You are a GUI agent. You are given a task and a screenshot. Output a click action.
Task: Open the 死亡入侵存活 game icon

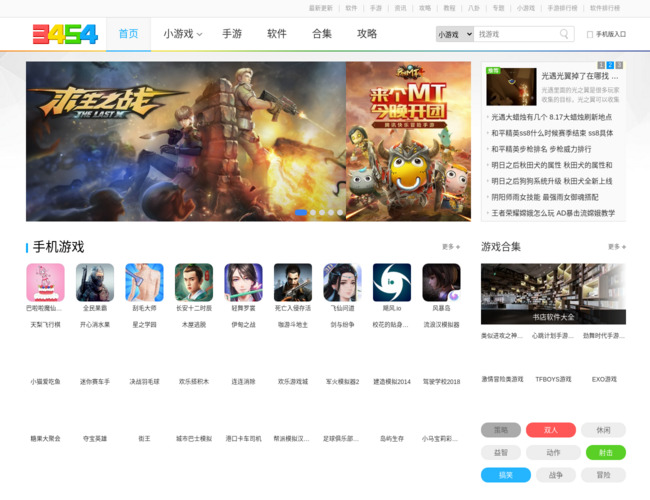[x=293, y=282]
